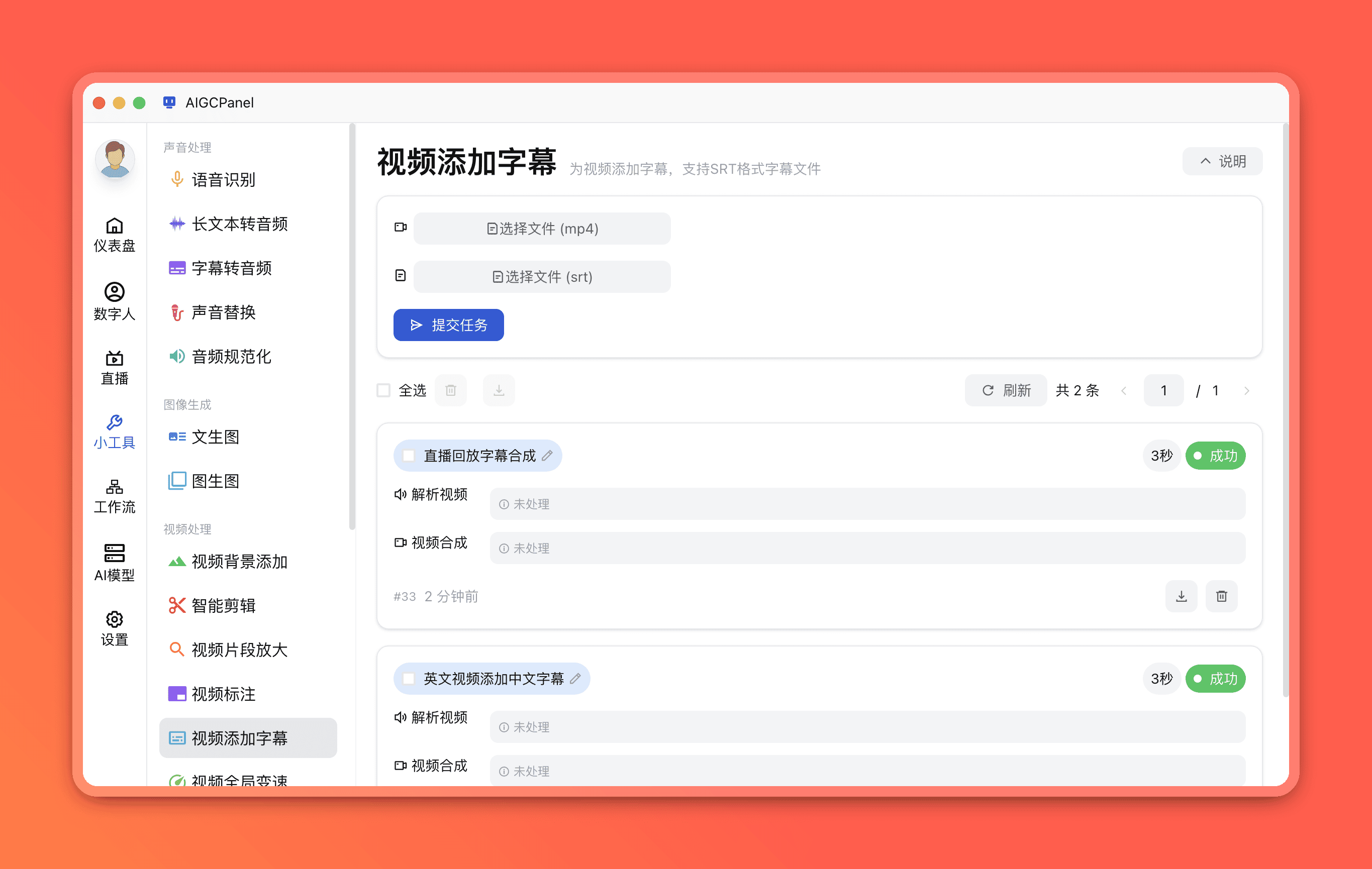The width and height of the screenshot is (1372, 869).
Task: Click the 3秒 duration of 直播回放字幕合成
Action: click(x=1162, y=456)
